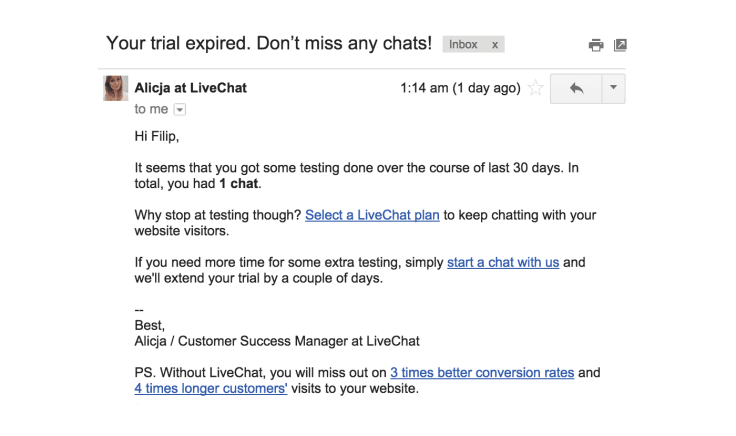Viewport: 736px width, 436px height.
Task: Reply using the arrow button
Action: coord(576,88)
